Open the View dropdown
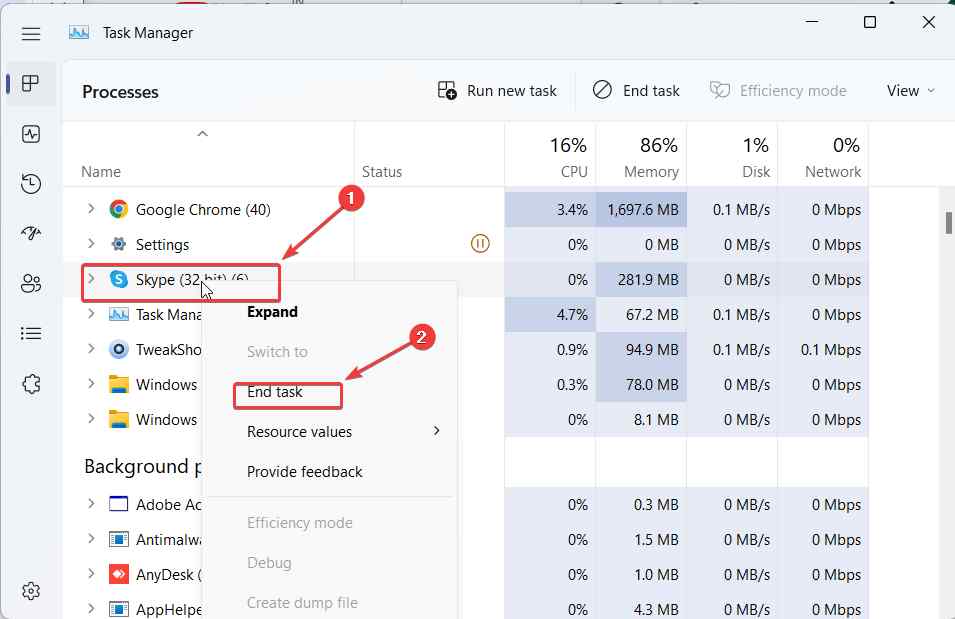955x619 pixels. 910,90
